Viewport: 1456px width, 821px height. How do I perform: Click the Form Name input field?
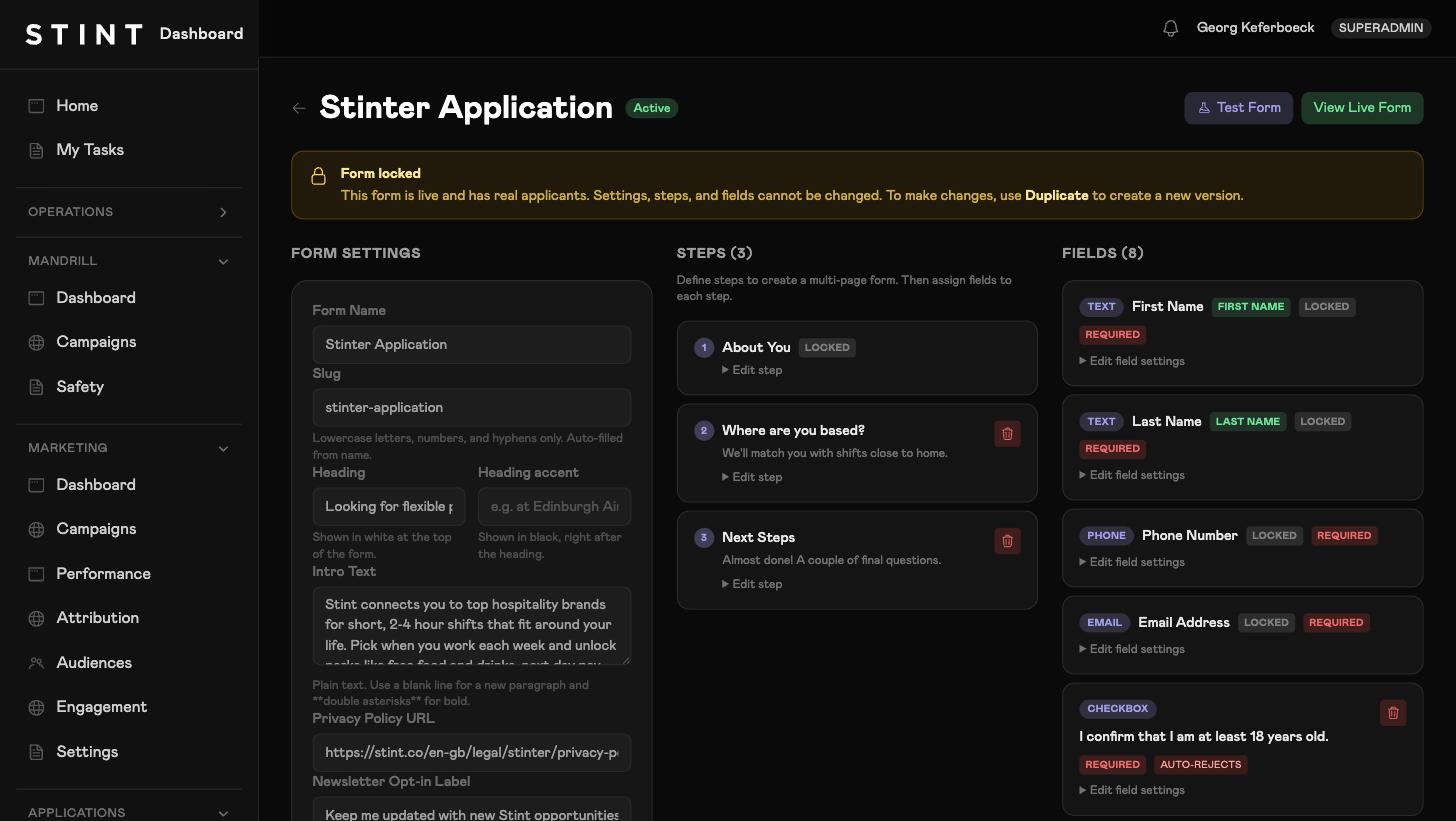(x=472, y=345)
